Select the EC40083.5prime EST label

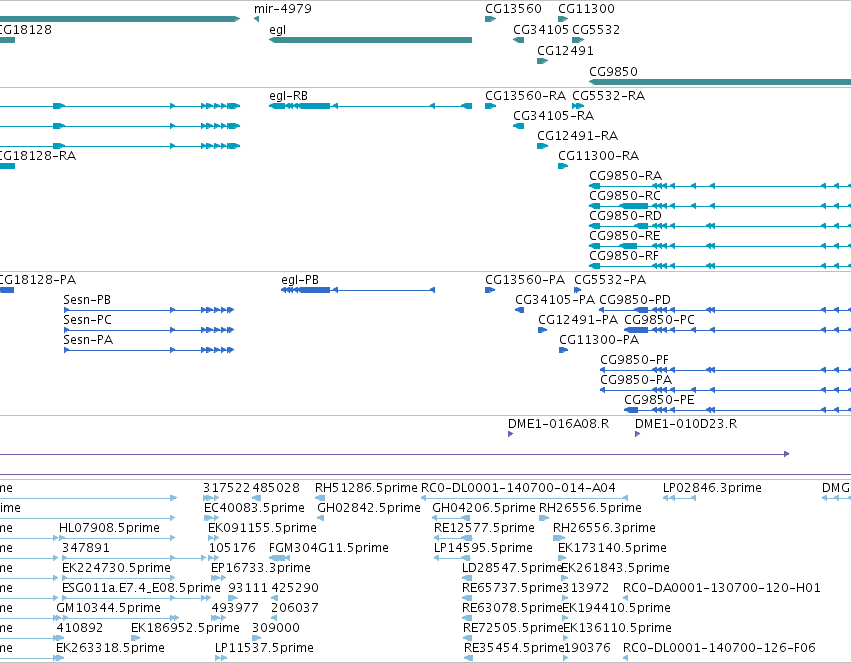[x=254, y=508]
